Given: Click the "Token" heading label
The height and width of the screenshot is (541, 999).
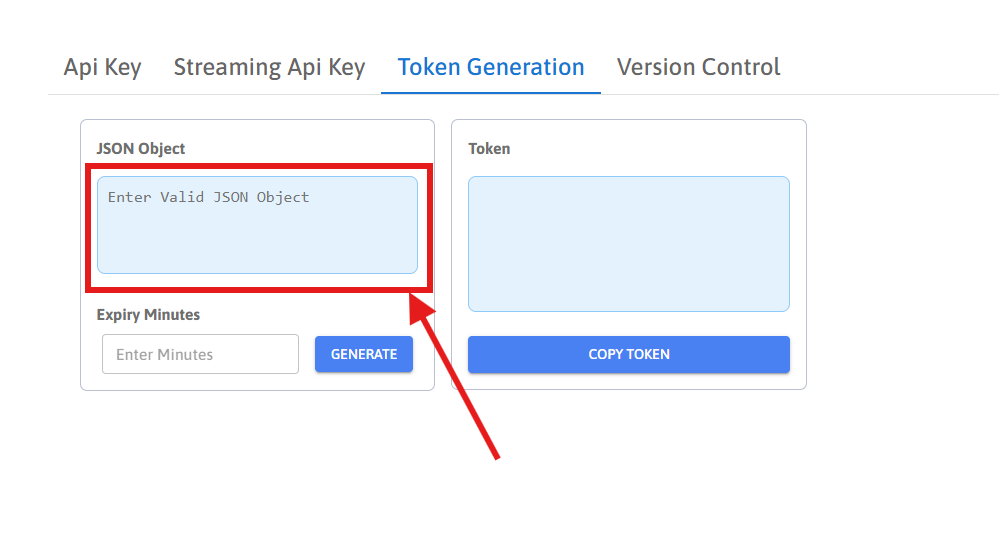Looking at the screenshot, I should (489, 149).
